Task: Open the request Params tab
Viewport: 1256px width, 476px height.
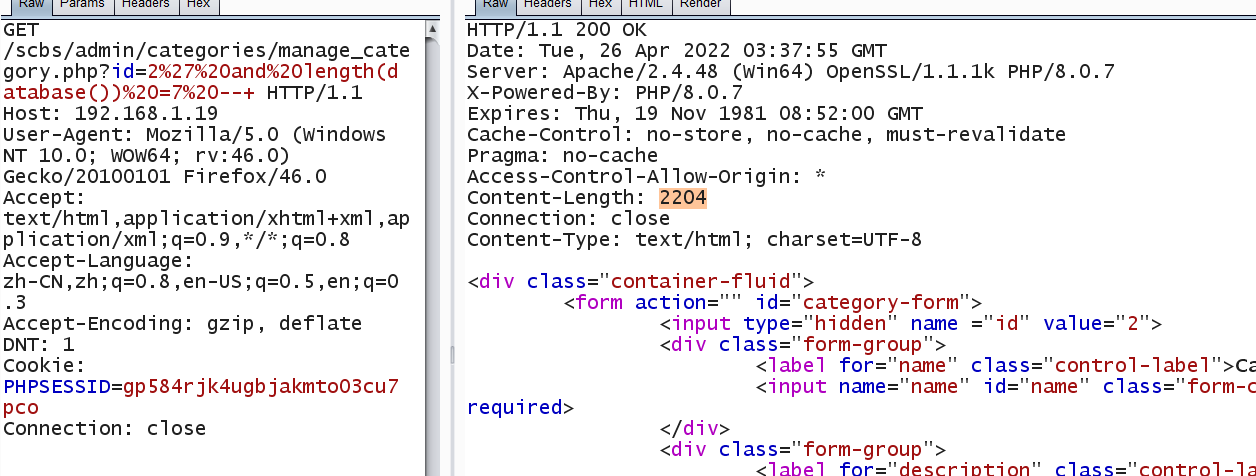Action: pos(81,5)
